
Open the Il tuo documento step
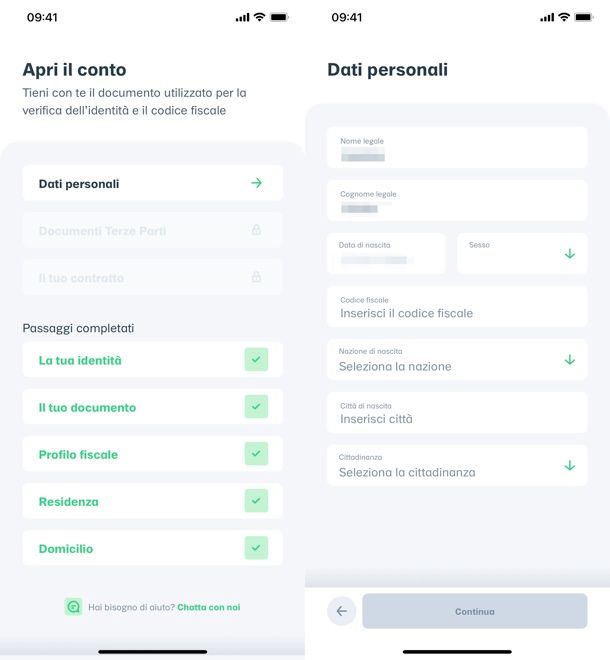[152, 407]
